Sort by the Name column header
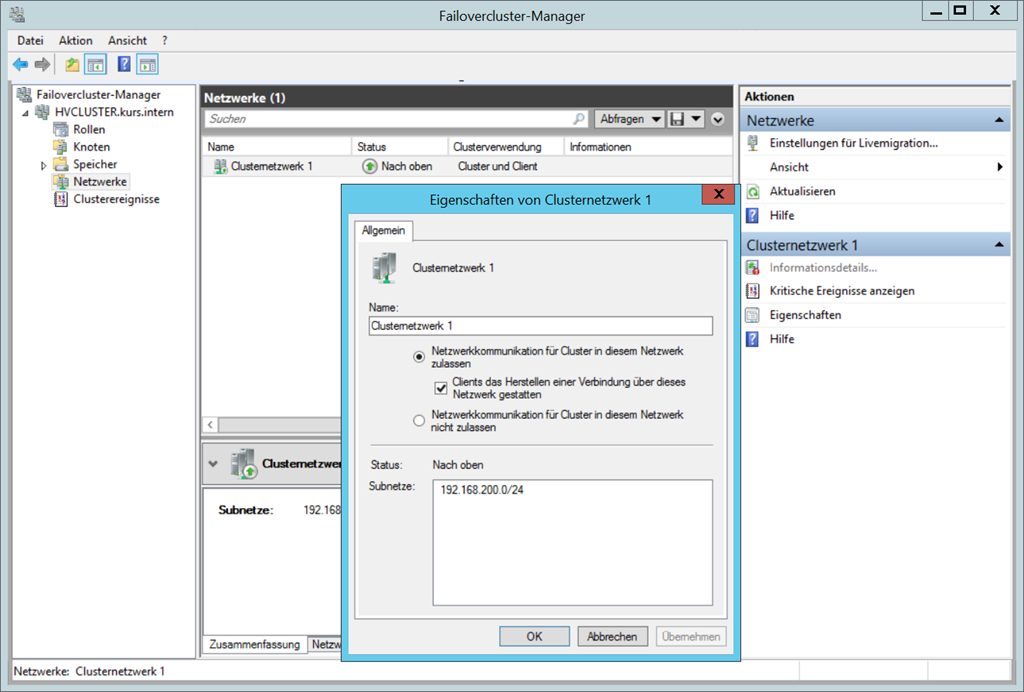This screenshot has height=692, width=1024. pyautogui.click(x=276, y=147)
